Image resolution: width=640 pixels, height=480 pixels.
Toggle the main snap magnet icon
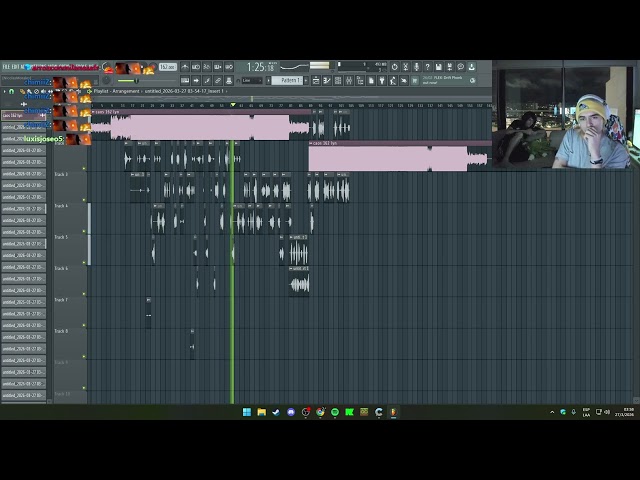(x=238, y=81)
